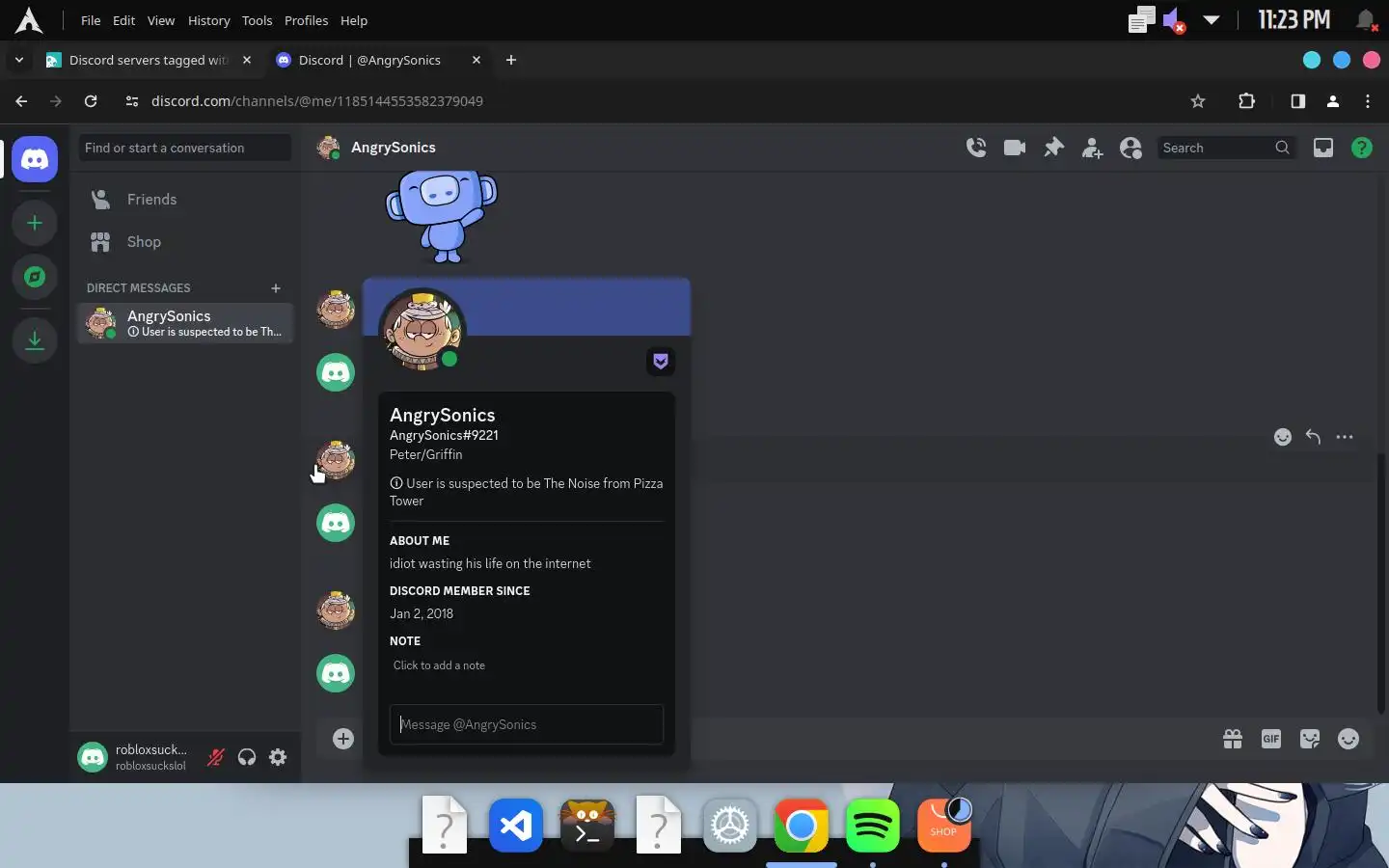Open the emoji picker in chat bar
Screen dimensions: 1389x868
pos(1348,739)
